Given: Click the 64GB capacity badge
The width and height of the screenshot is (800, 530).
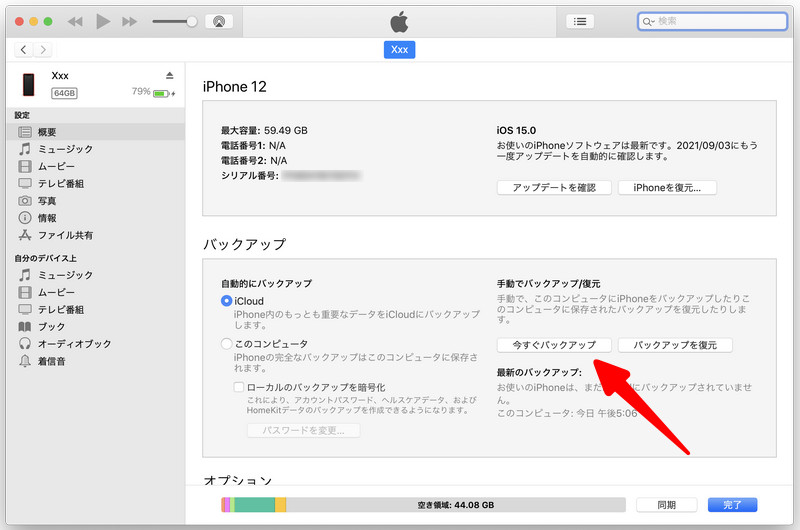Looking at the screenshot, I should pos(64,93).
